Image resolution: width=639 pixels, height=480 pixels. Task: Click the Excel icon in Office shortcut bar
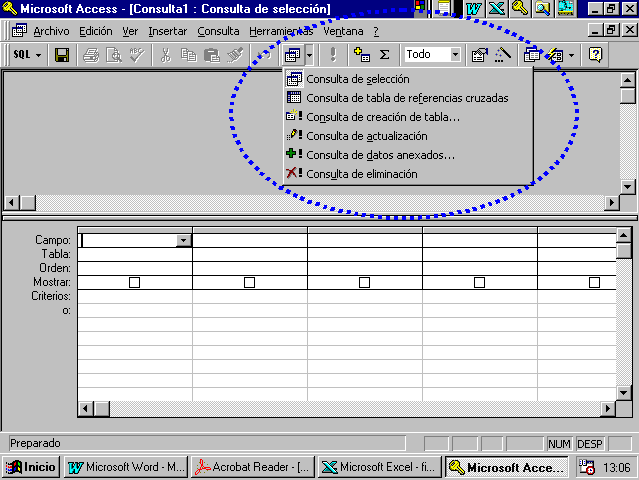tap(497, 8)
